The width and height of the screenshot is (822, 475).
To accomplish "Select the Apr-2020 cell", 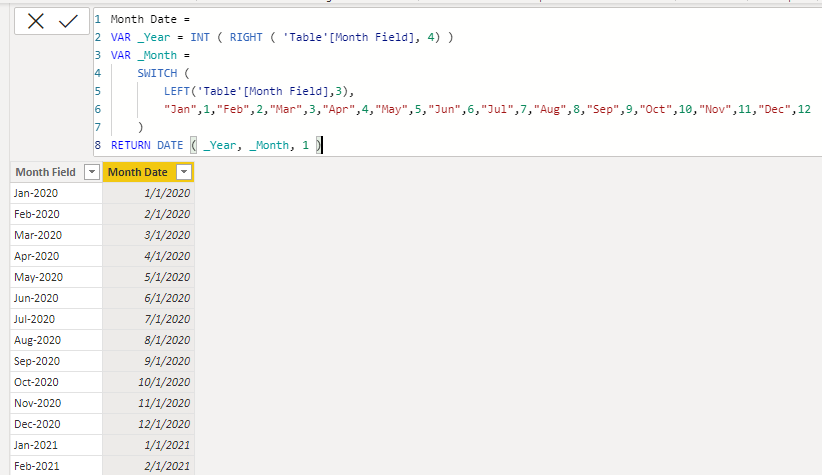I will [x=56, y=256].
